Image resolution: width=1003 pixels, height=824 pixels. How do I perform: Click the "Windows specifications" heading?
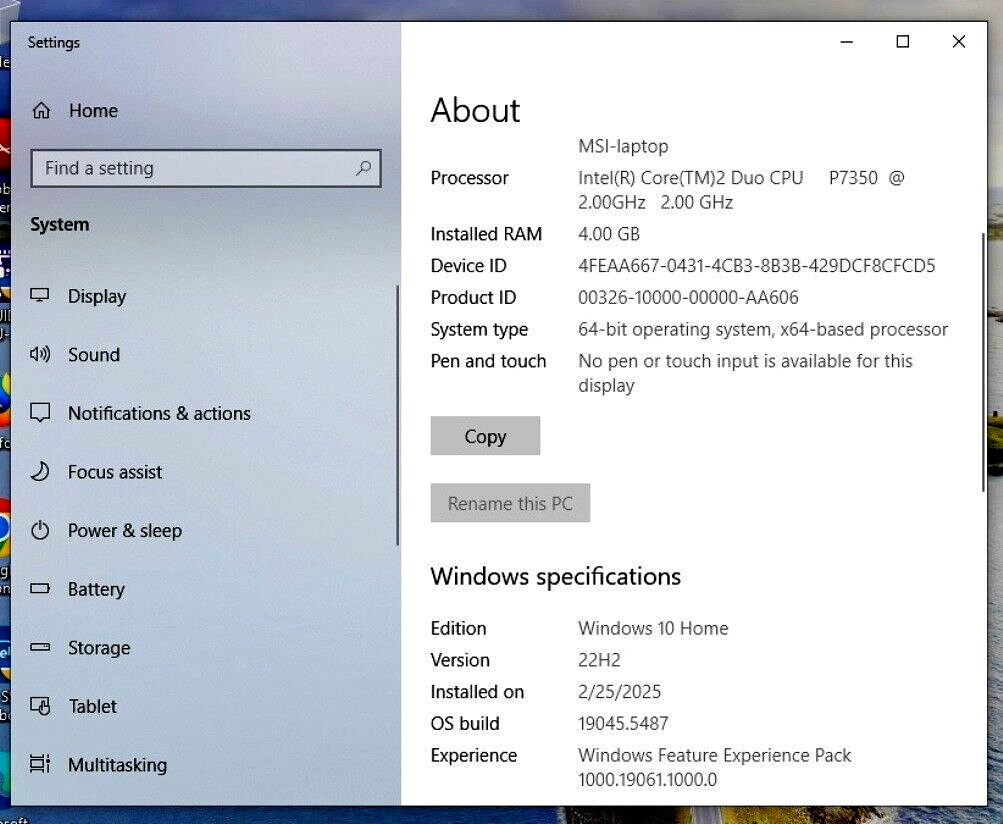[556, 576]
